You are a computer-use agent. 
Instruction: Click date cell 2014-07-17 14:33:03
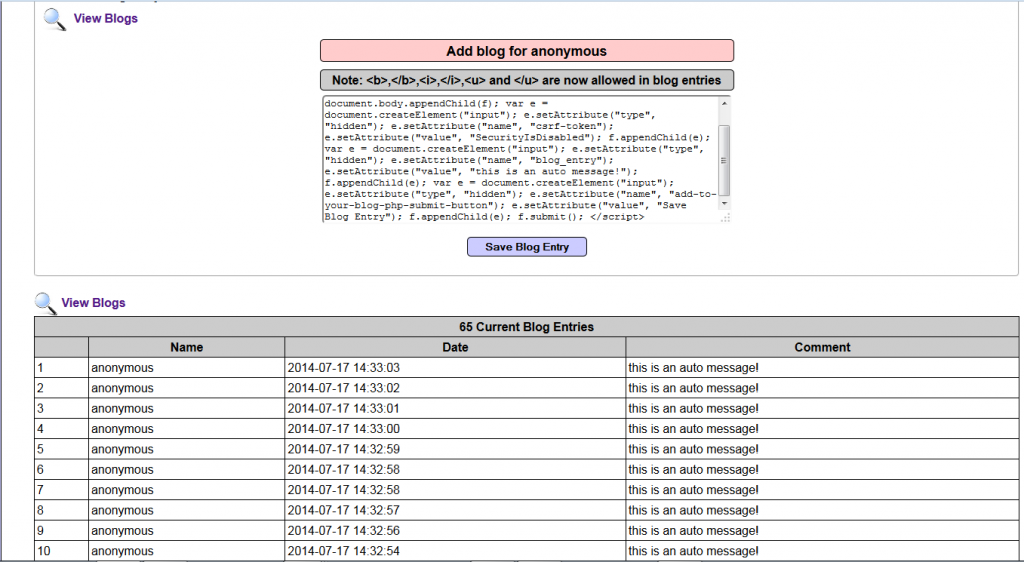pos(455,367)
